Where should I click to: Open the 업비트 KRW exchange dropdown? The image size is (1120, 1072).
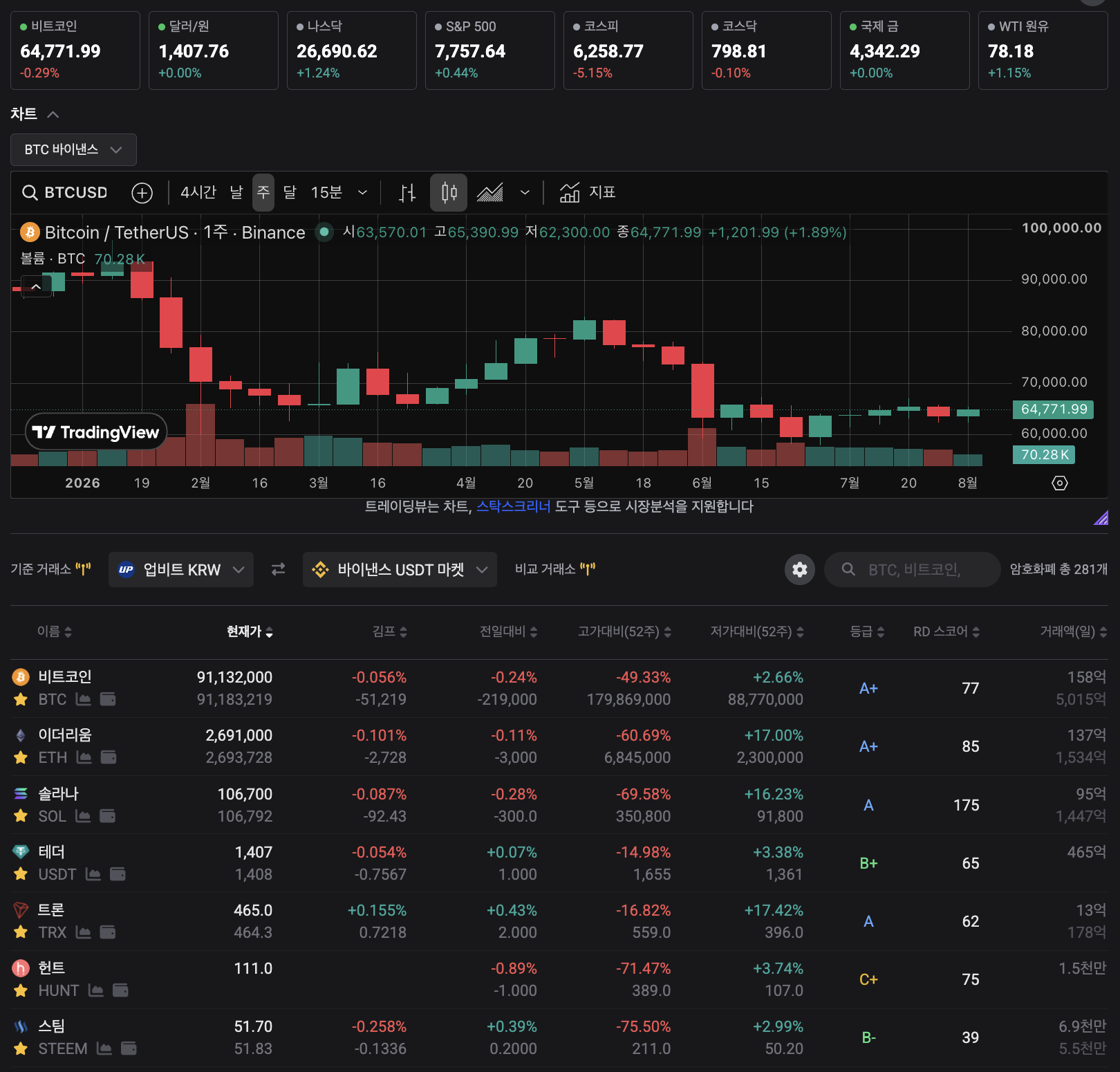point(181,569)
